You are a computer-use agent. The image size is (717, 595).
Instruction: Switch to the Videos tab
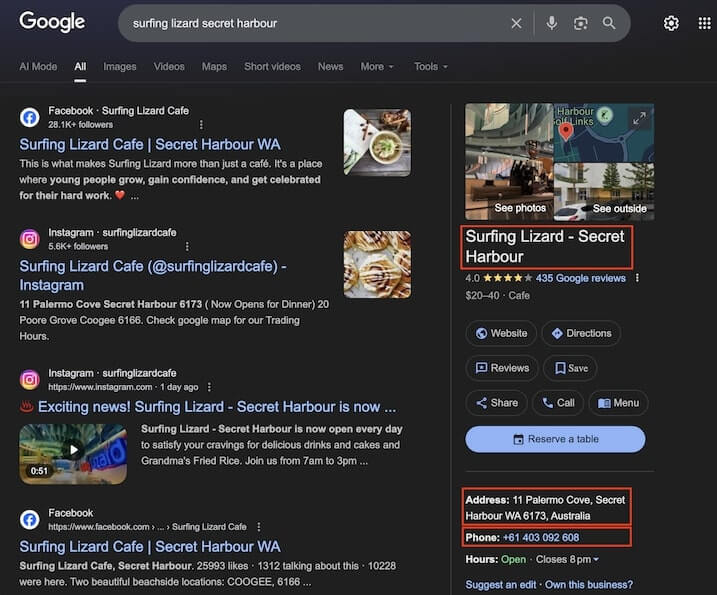[x=169, y=67]
